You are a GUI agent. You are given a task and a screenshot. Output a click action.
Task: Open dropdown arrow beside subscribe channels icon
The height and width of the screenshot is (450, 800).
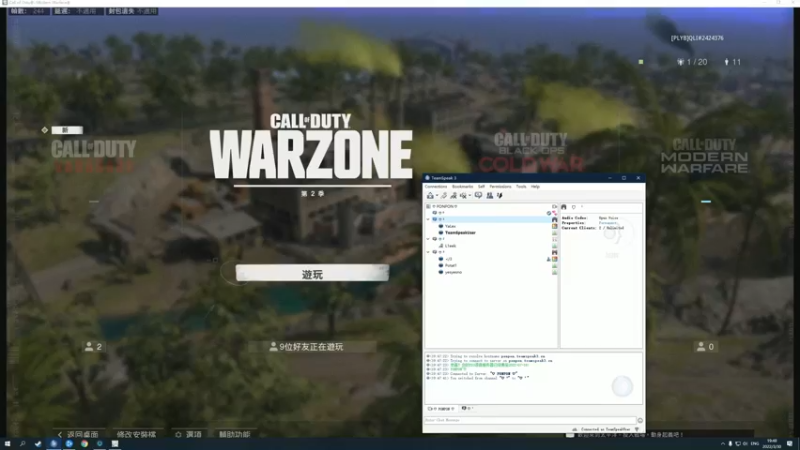469,196
